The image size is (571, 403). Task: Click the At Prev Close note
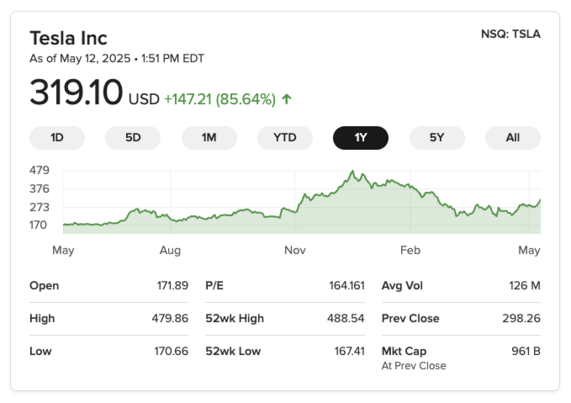click(x=414, y=366)
